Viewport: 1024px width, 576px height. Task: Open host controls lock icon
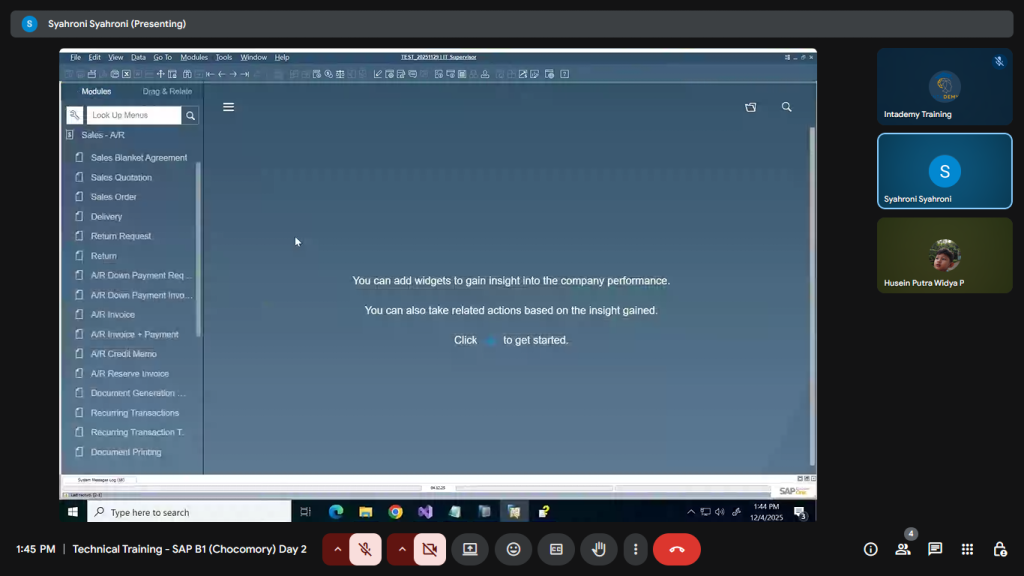pyautogui.click(x=1000, y=549)
